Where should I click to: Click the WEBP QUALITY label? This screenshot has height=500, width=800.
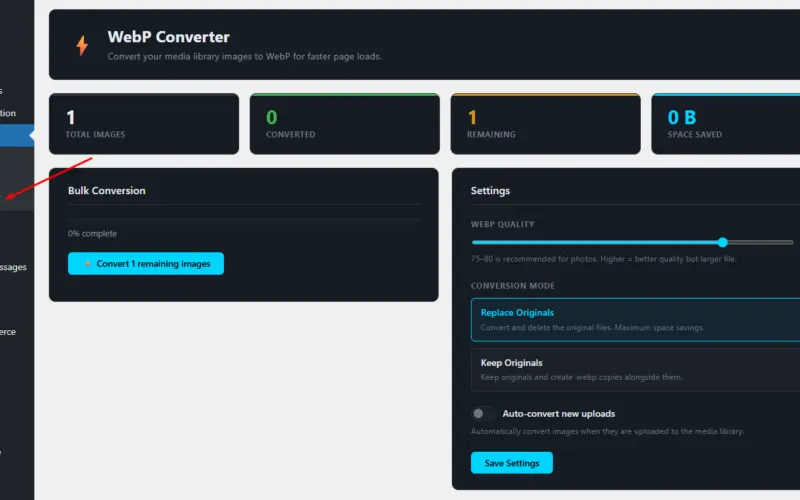click(503, 224)
